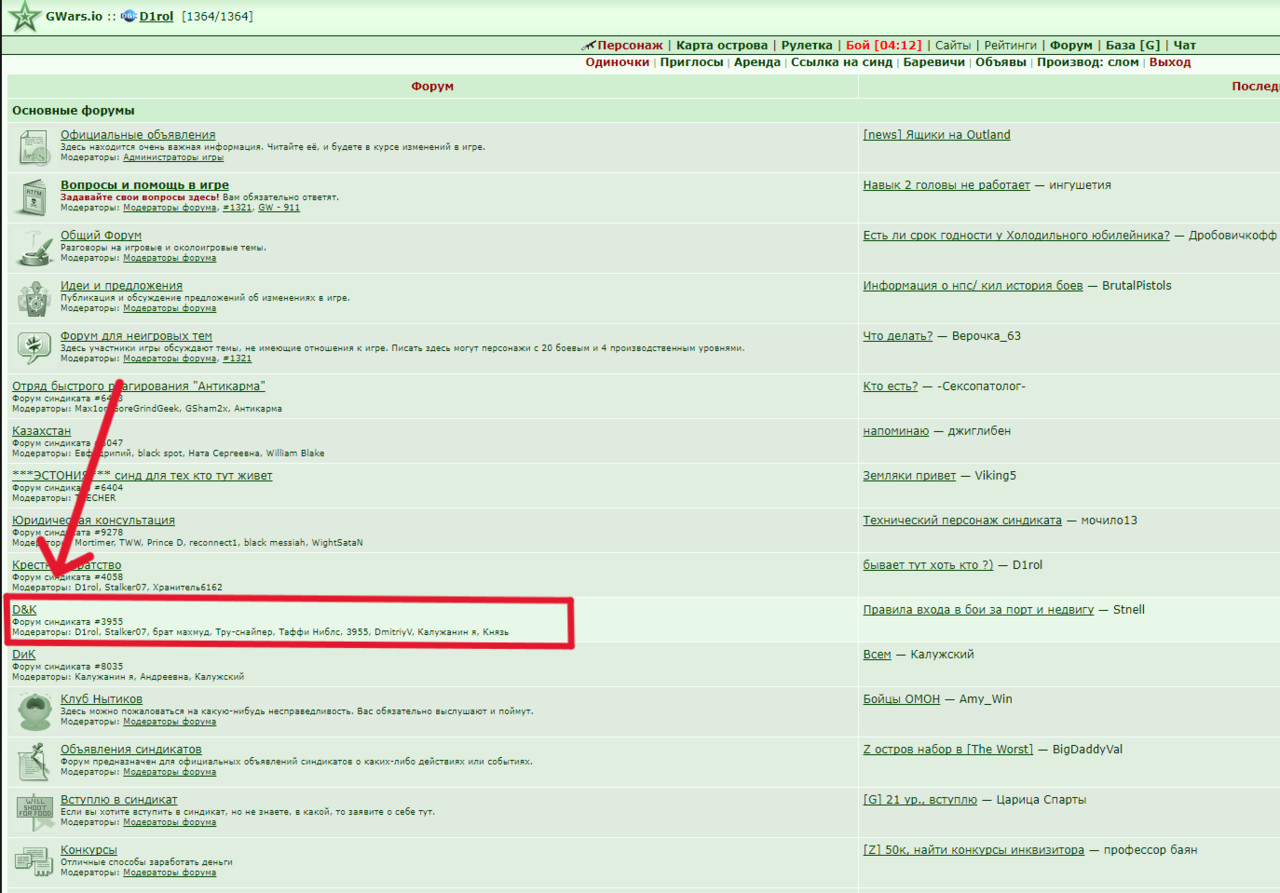Open Рейтинги menu item
The height and width of the screenshot is (893, 1280).
pyautogui.click(x=1009, y=45)
